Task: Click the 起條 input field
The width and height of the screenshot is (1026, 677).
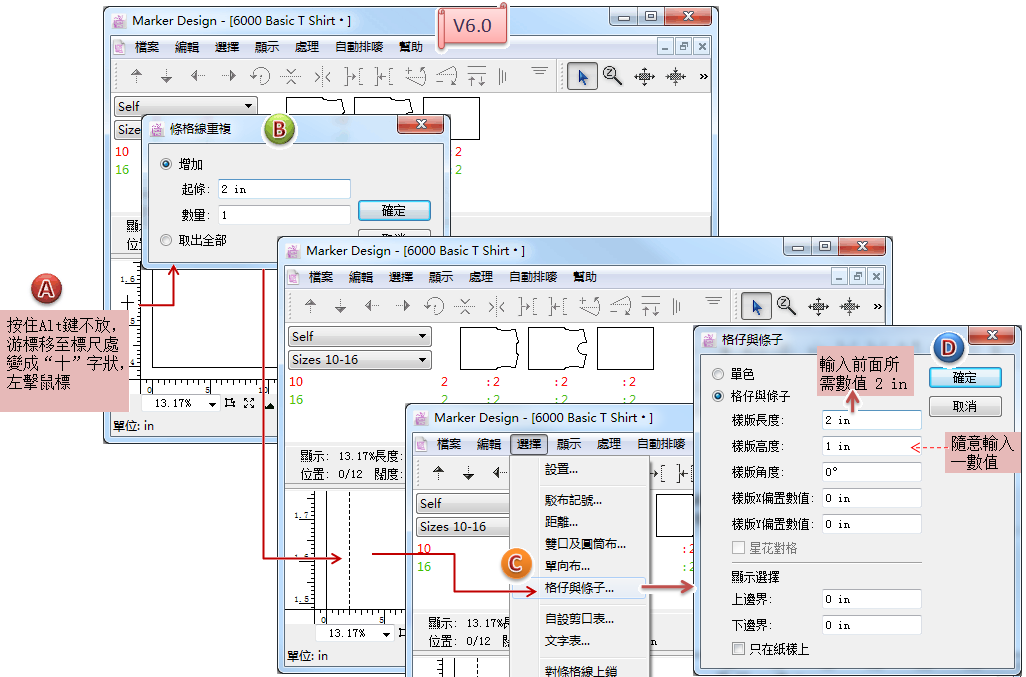Action: (284, 189)
